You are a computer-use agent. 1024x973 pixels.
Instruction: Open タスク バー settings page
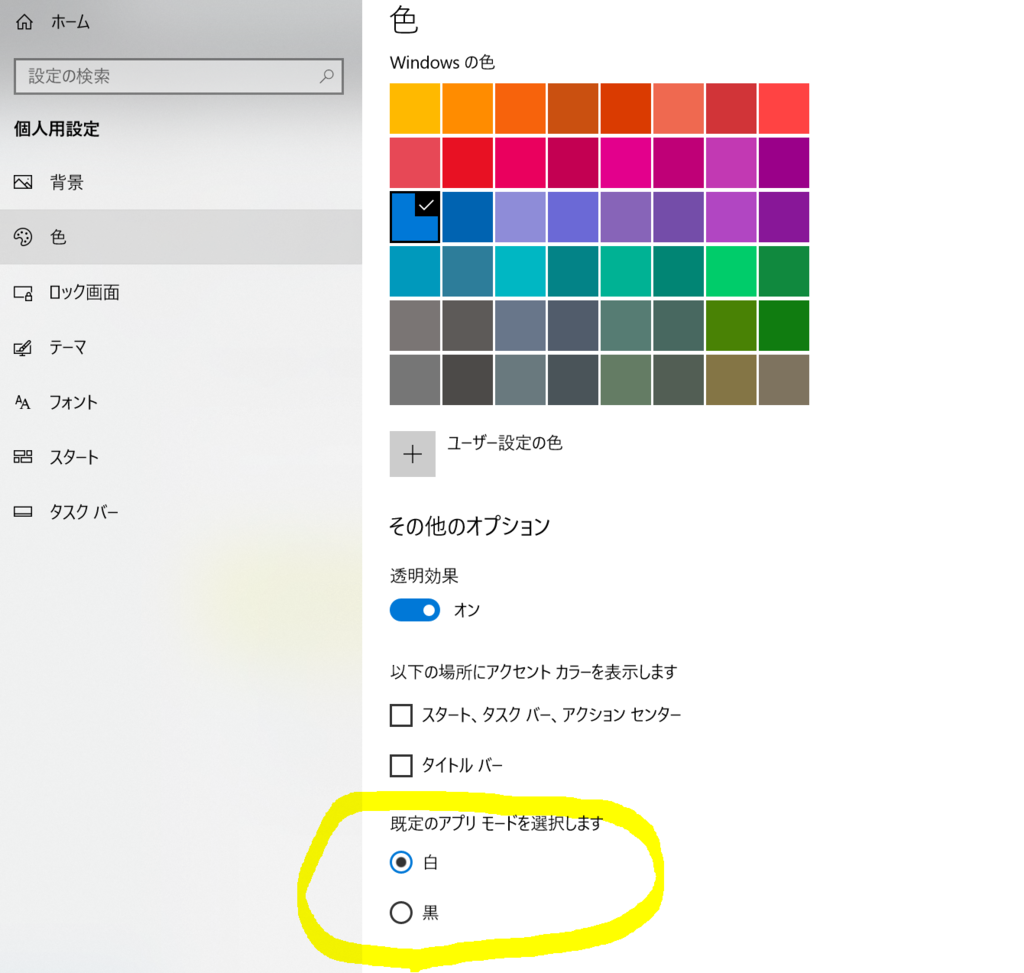181,512
